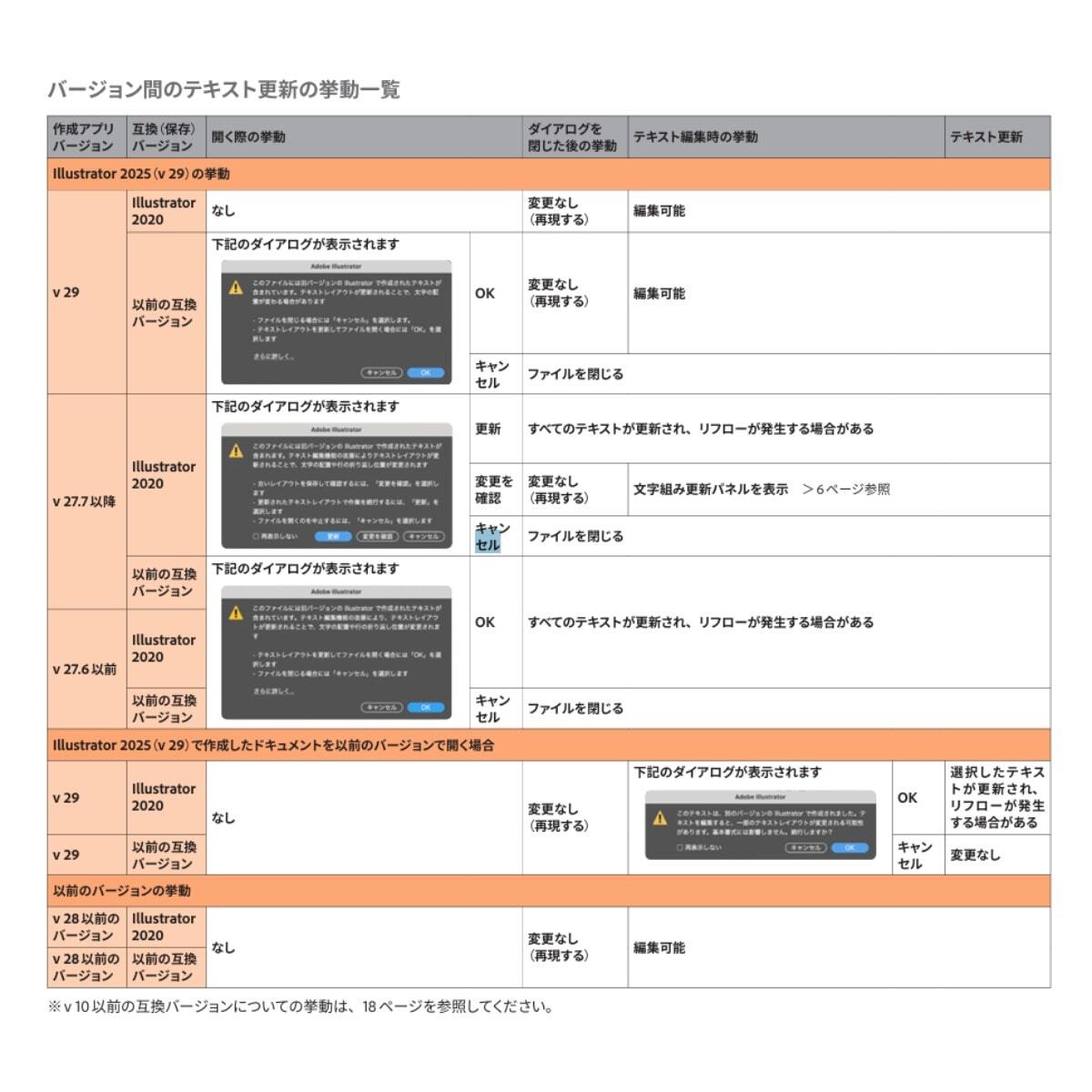This screenshot has width=1092, height=1092.
Task: Click OK in the テキスト編集時の挙動 dialog
Action: pos(850,847)
